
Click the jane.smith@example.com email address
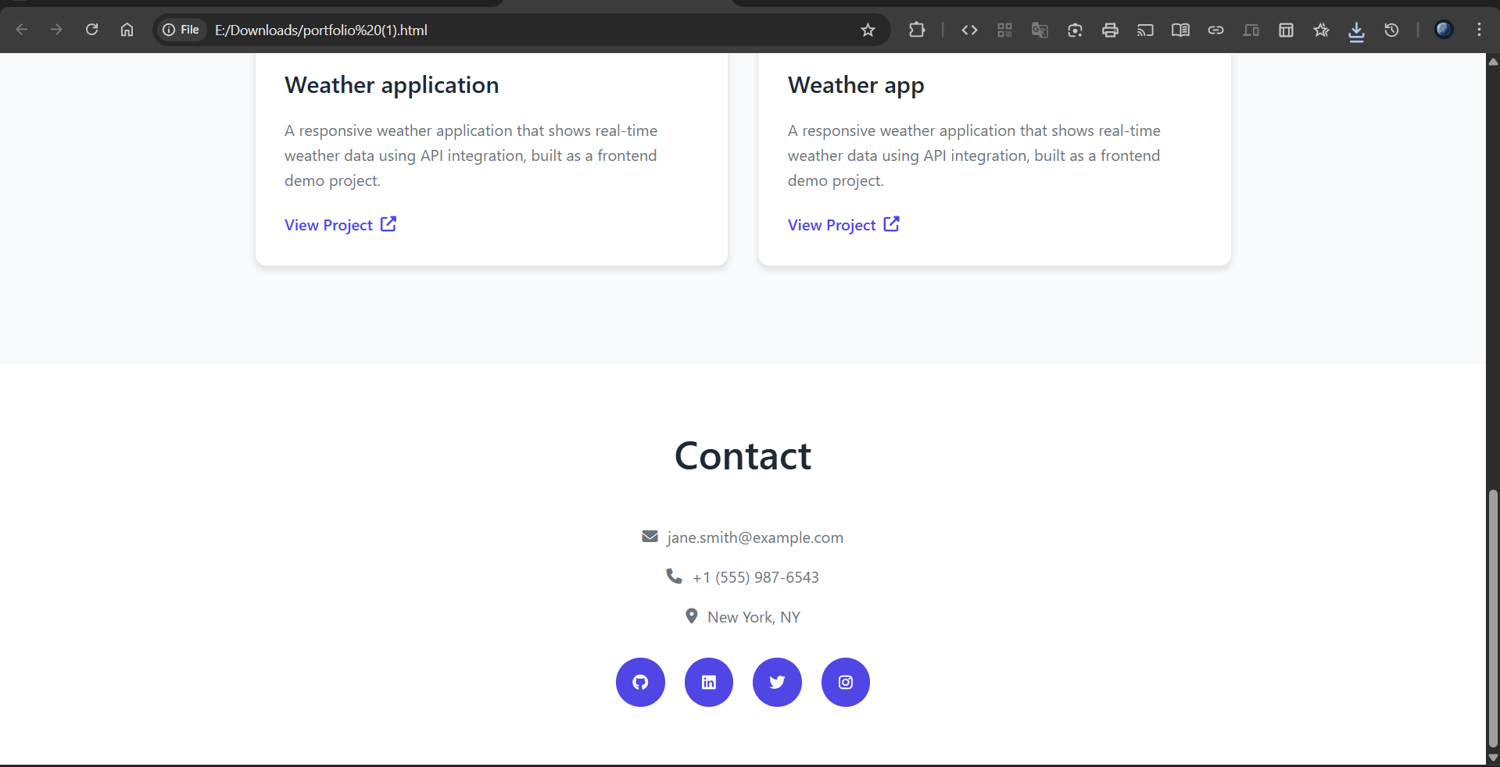click(x=755, y=537)
